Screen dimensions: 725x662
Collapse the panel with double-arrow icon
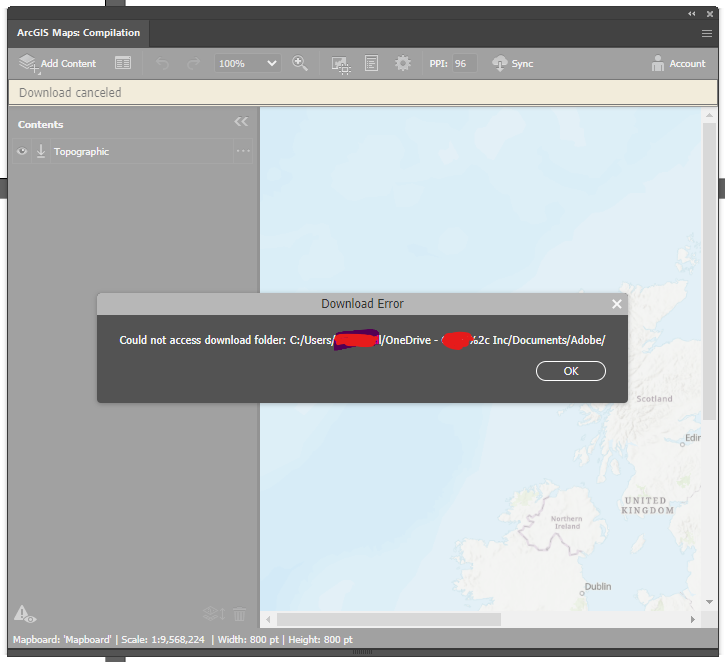[692, 14]
